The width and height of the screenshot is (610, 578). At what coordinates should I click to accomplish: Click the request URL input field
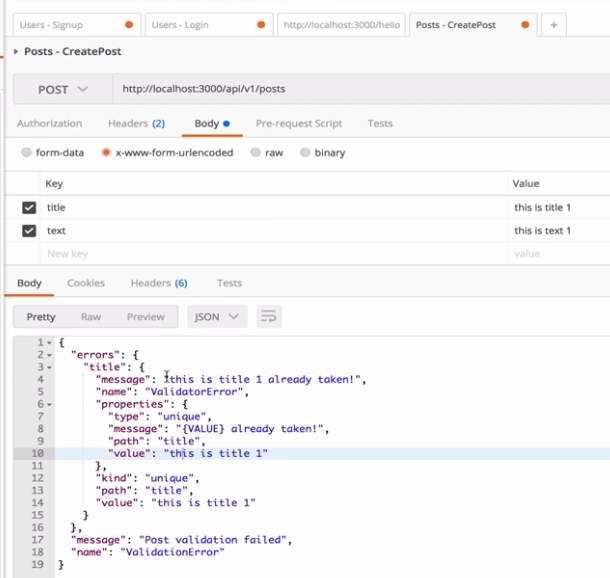point(350,89)
